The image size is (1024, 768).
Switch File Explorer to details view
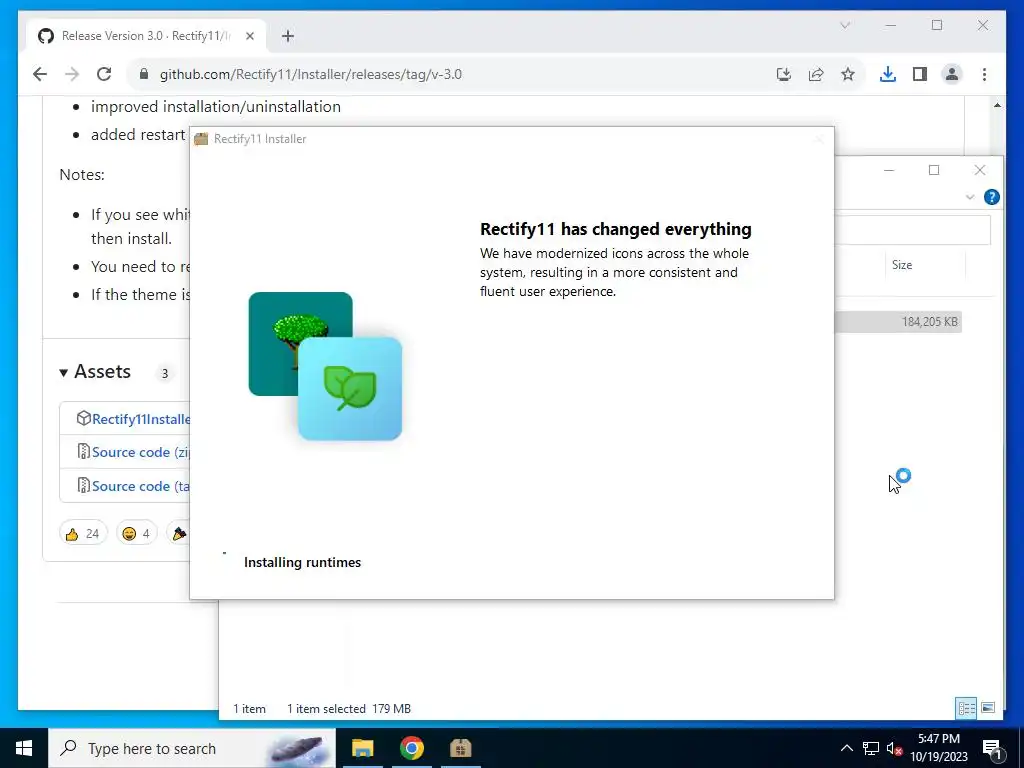coord(966,708)
